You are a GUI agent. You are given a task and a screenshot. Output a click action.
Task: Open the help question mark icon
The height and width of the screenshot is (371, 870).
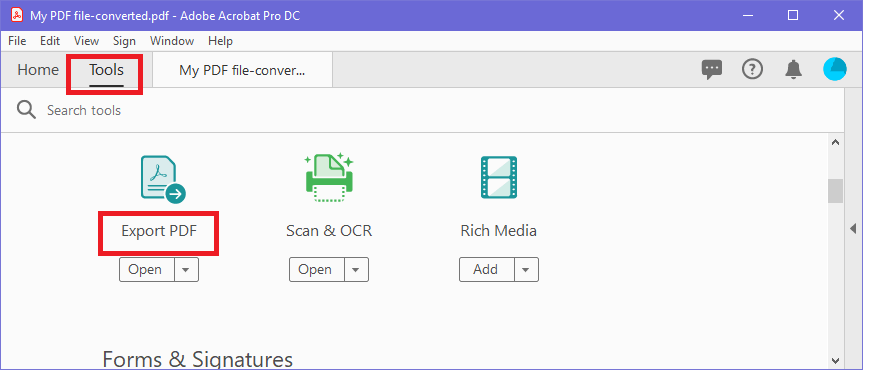(752, 69)
